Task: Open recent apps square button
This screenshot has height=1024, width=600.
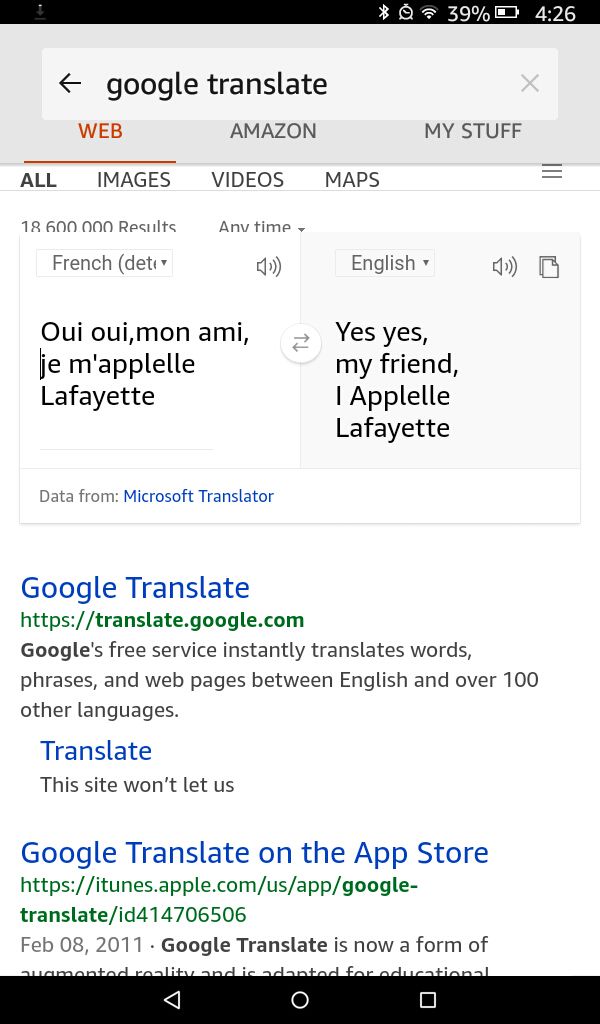Action: point(428,1000)
